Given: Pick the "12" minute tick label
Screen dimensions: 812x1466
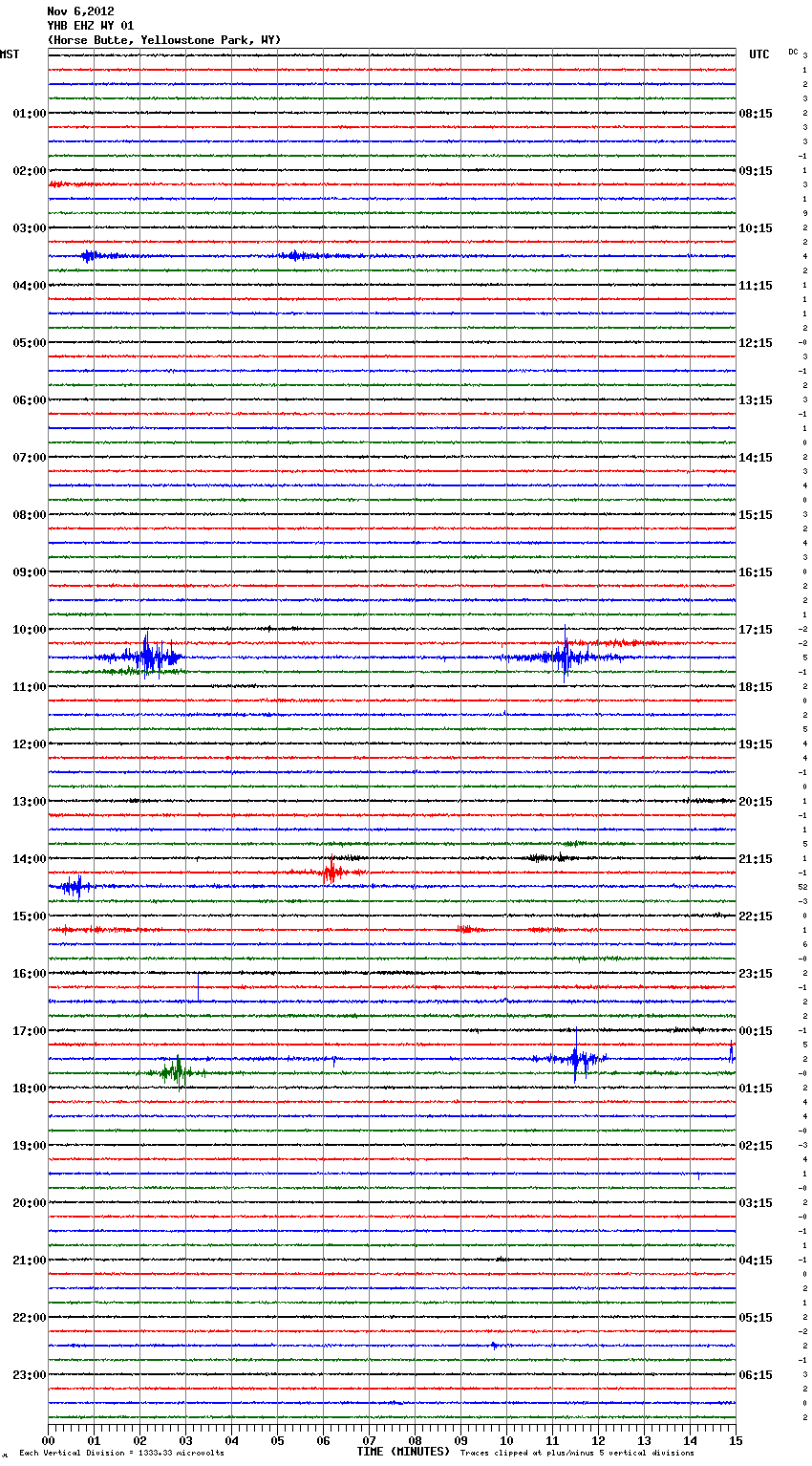Looking at the screenshot, I should click(x=598, y=1440).
